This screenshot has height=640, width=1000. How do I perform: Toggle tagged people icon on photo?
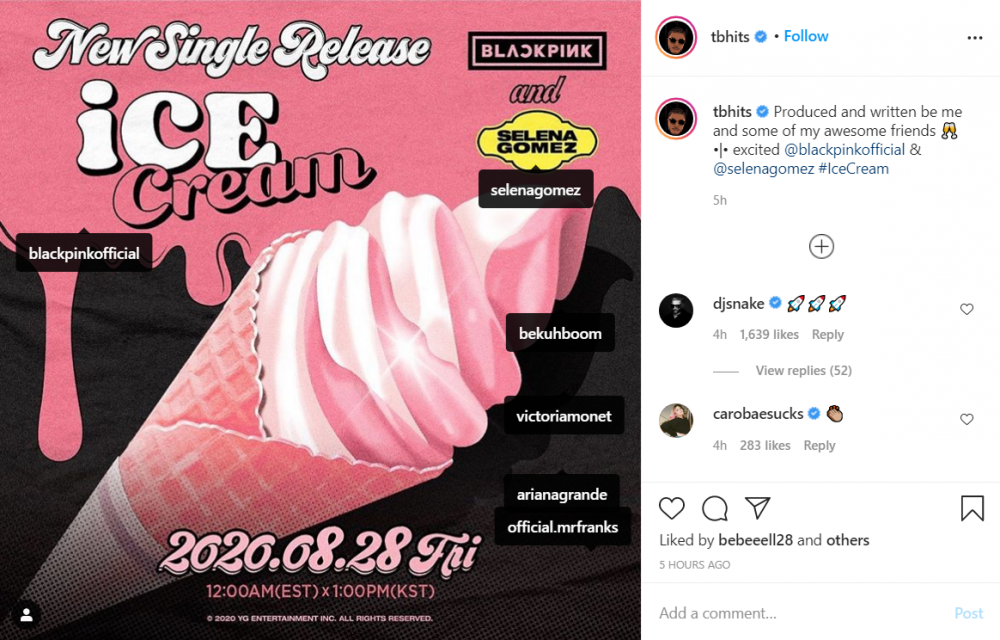(x=26, y=615)
